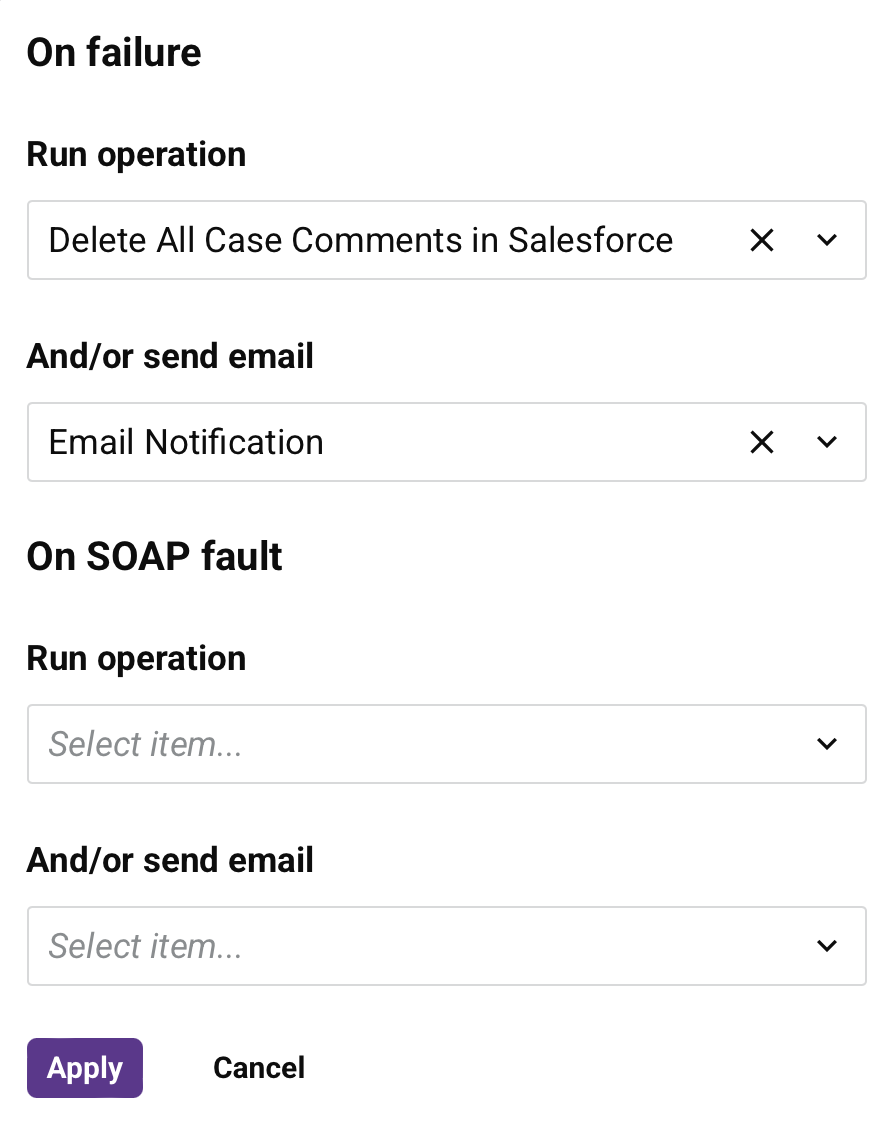Click the Email Notification field text
Viewport: 892px width, 1124px height.
coord(186,442)
